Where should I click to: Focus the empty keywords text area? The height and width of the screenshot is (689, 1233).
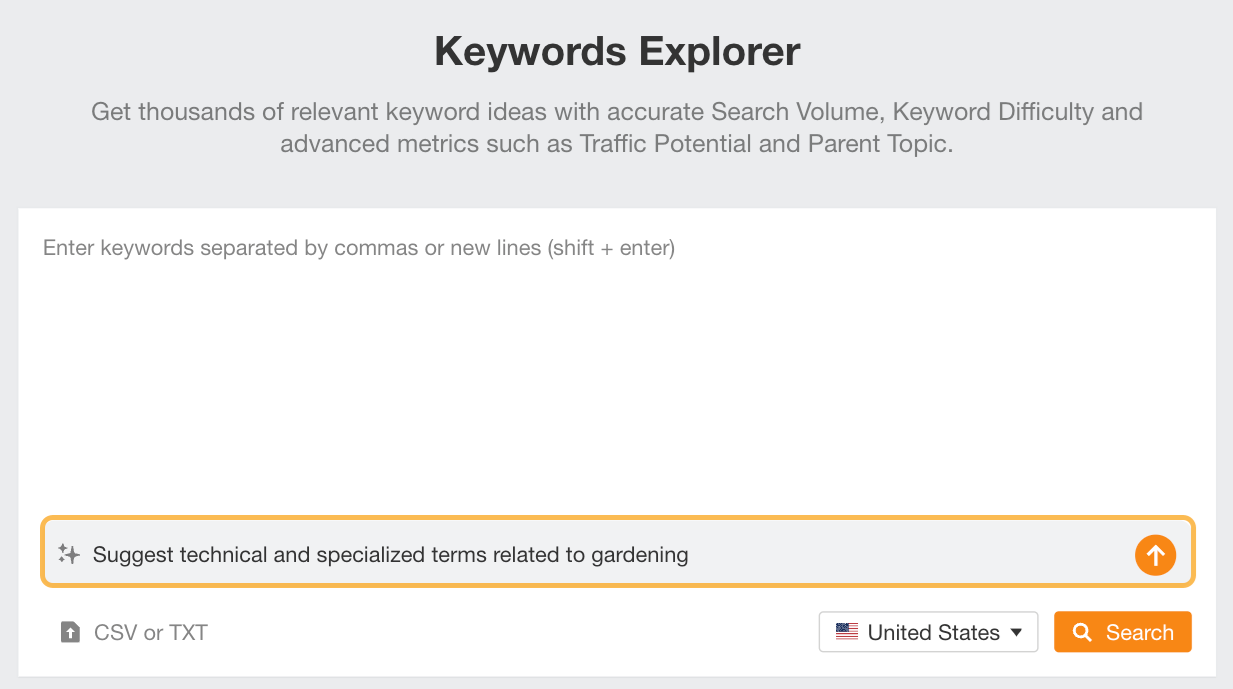coord(616,380)
